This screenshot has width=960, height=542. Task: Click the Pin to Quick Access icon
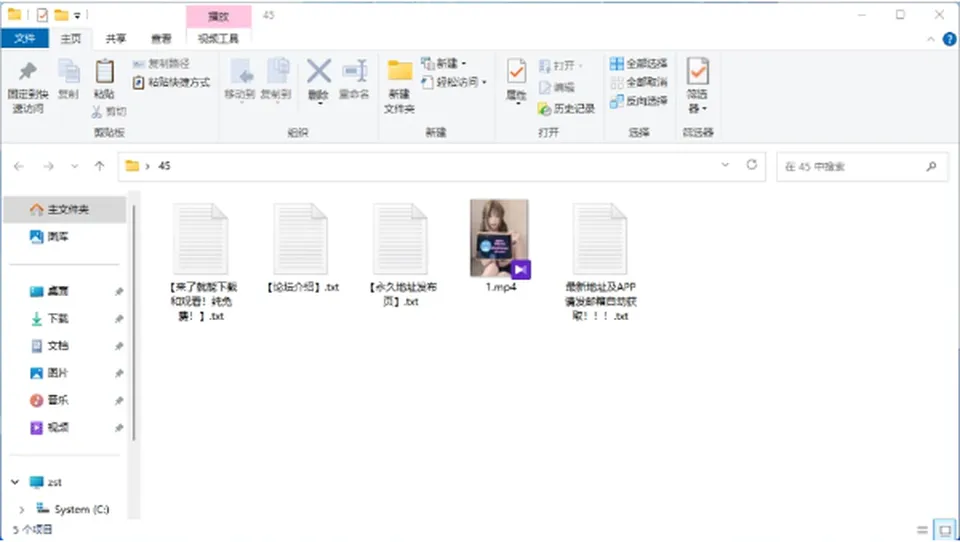click(28, 72)
